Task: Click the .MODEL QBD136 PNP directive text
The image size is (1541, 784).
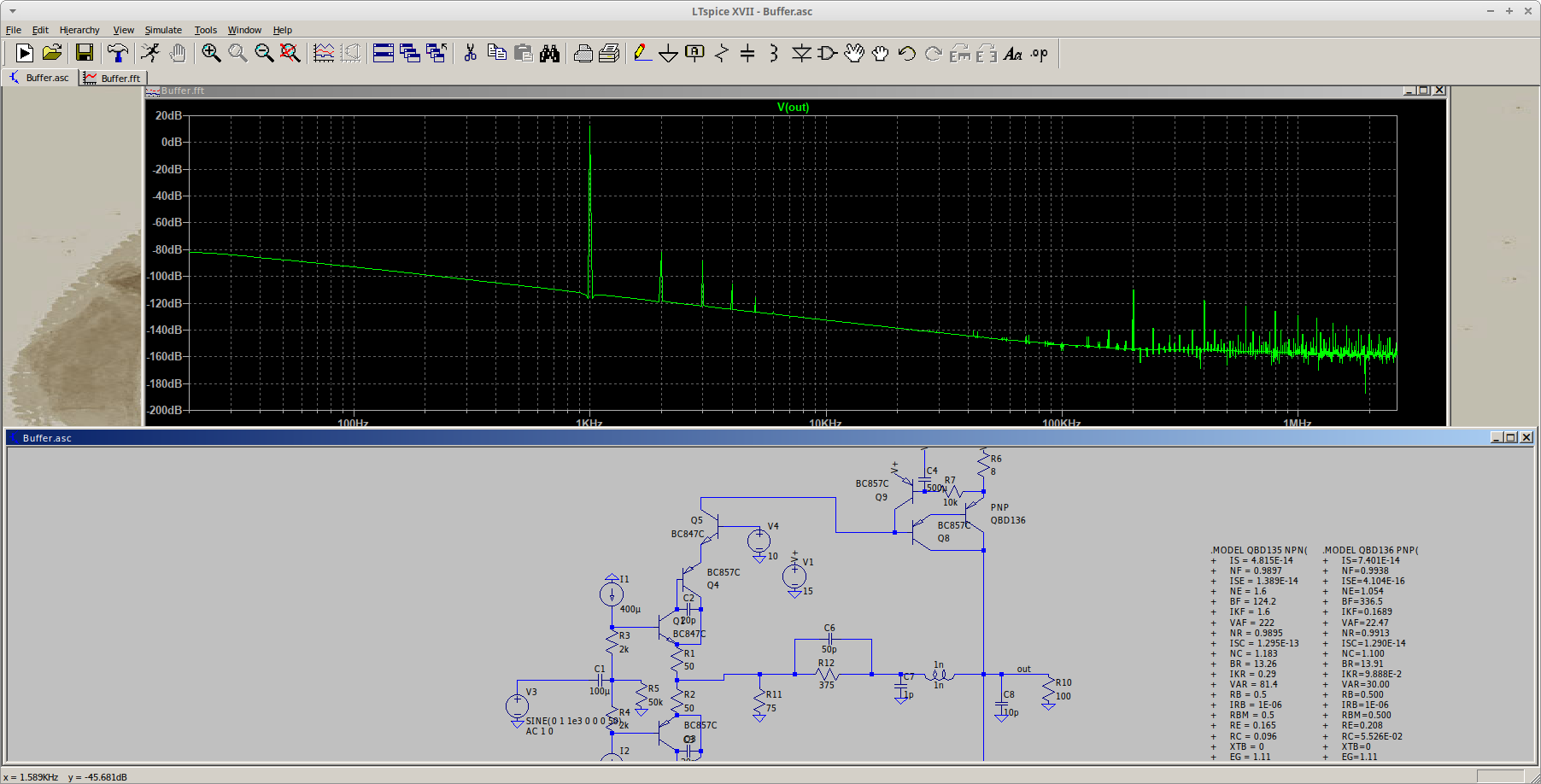Action: tap(1370, 550)
